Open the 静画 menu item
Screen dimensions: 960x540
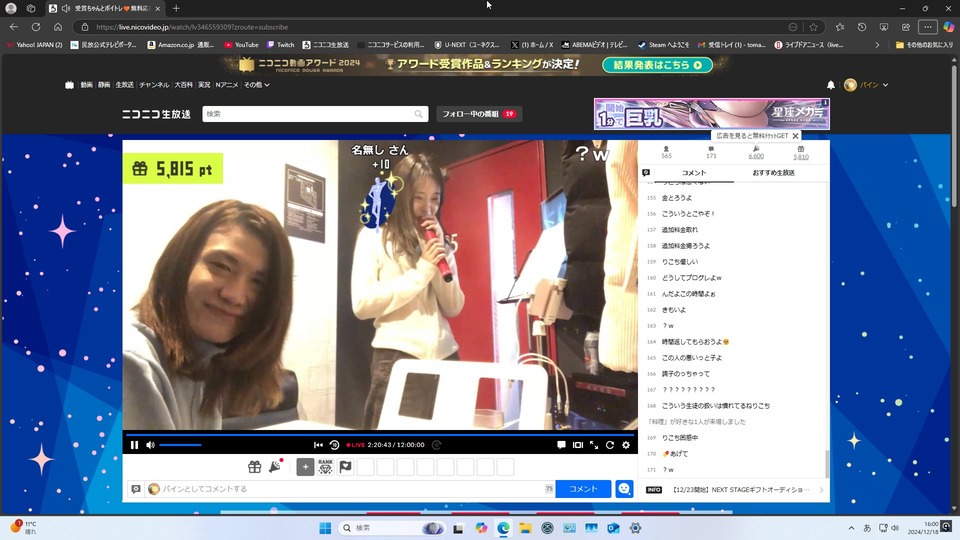point(104,85)
